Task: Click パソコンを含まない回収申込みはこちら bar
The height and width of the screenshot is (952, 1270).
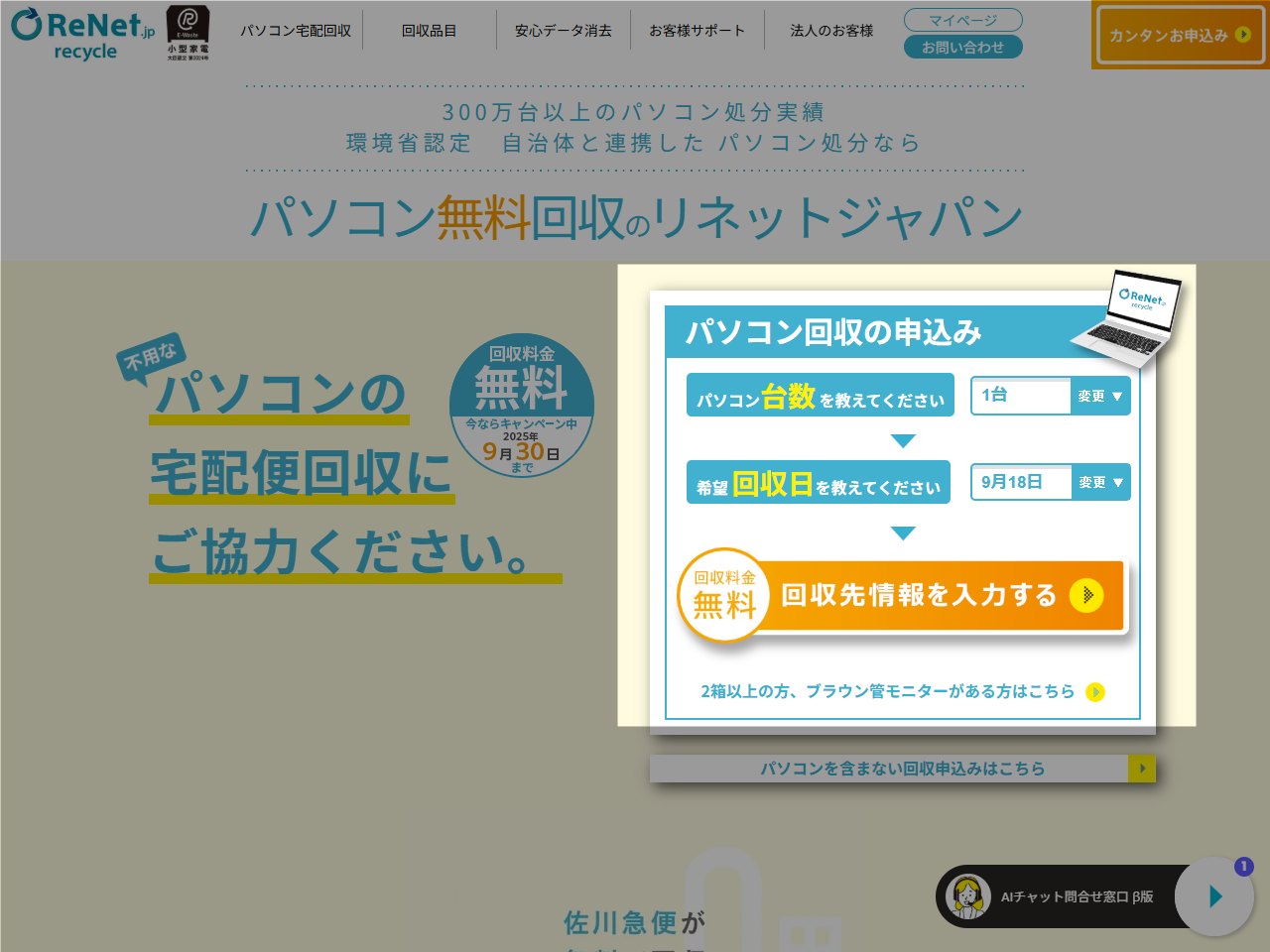Action: 902,769
